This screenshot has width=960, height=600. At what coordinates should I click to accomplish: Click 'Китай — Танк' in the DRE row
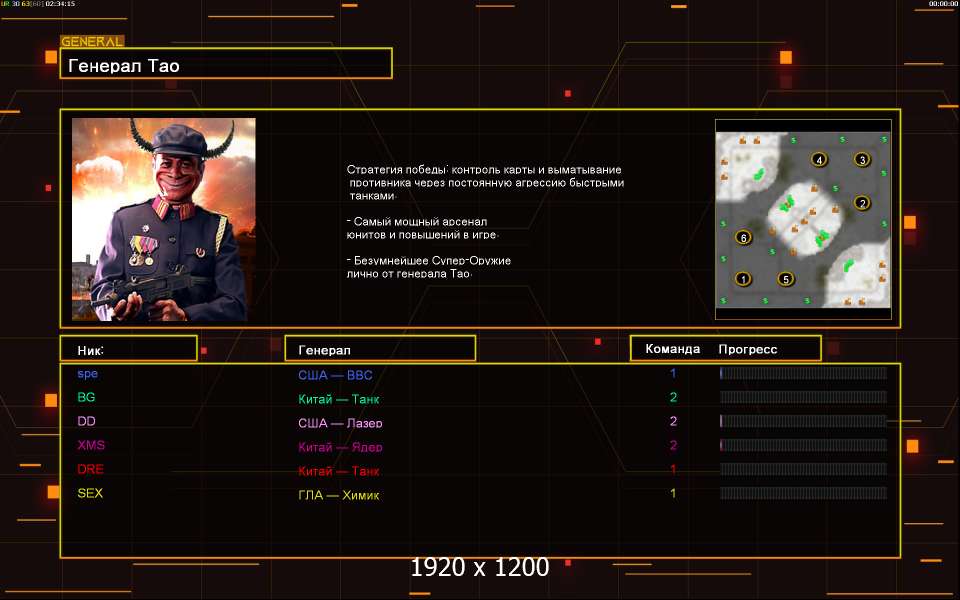coord(339,470)
